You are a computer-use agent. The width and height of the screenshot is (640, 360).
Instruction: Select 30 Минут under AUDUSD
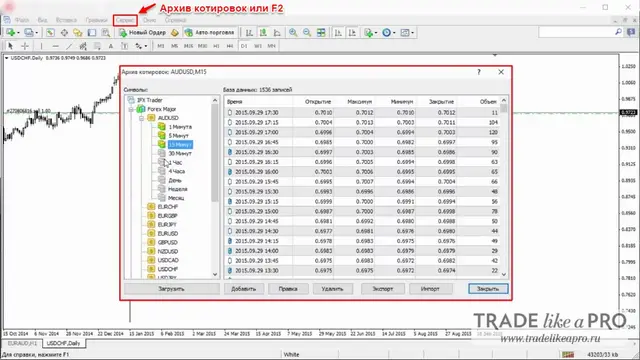[180, 153]
